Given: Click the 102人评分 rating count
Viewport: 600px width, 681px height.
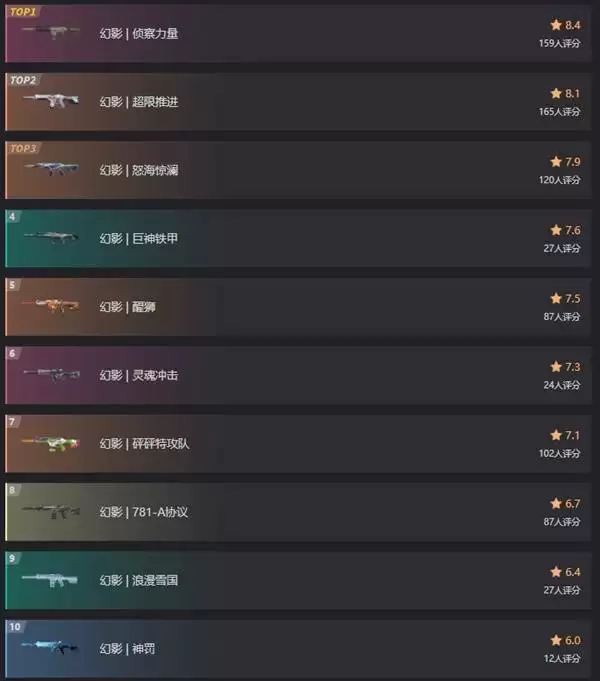Looking at the screenshot, I should point(559,453).
